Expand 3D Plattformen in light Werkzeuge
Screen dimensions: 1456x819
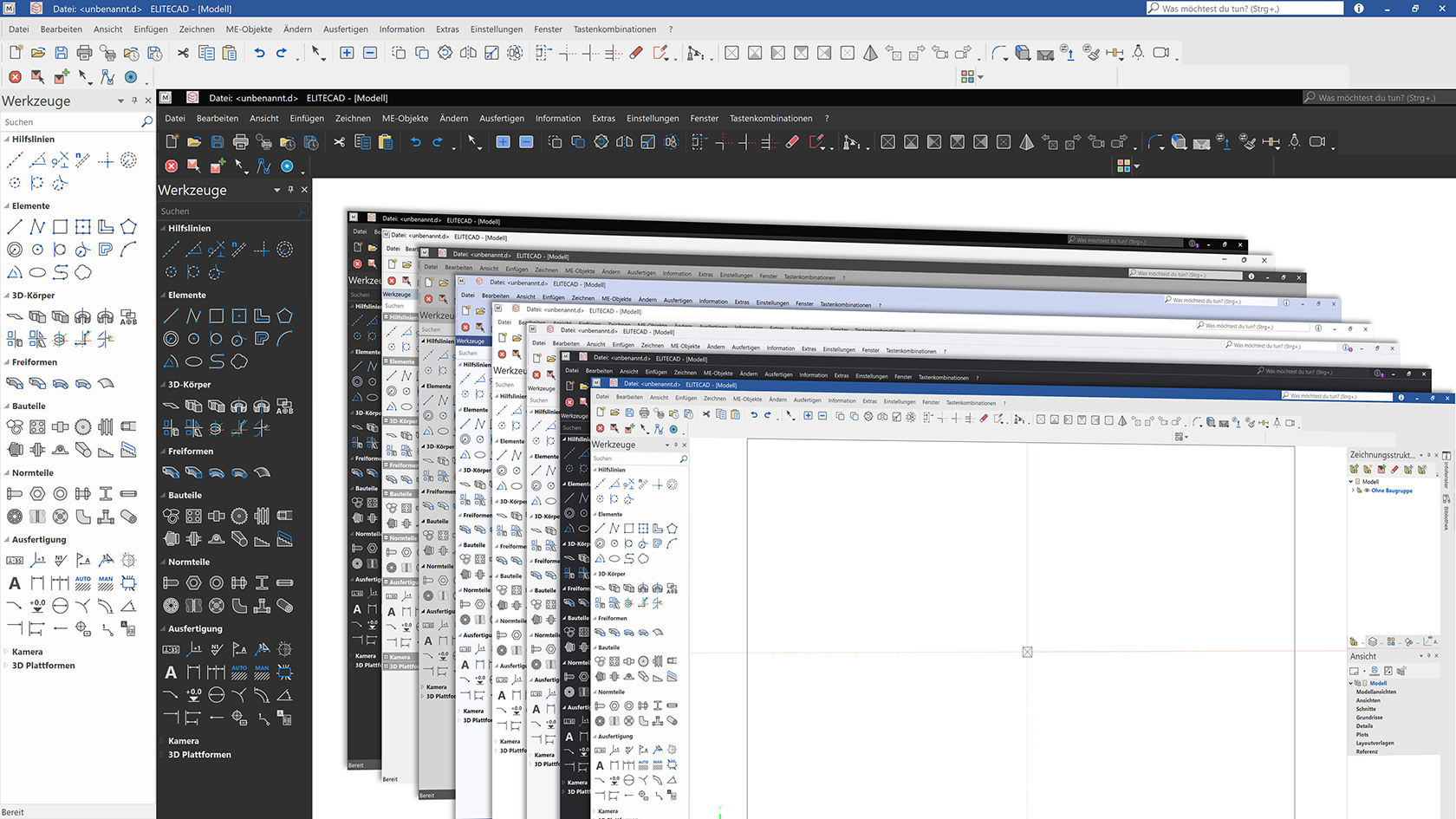coord(6,666)
